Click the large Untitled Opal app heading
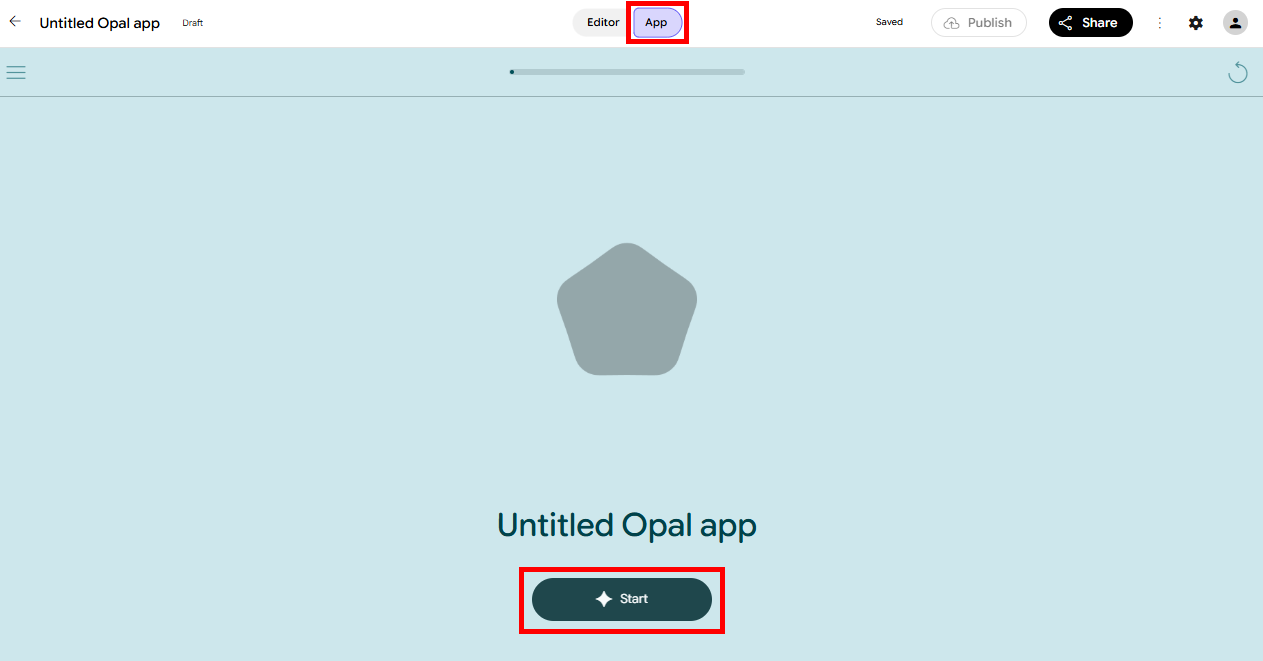The image size is (1263, 661). pos(627,525)
